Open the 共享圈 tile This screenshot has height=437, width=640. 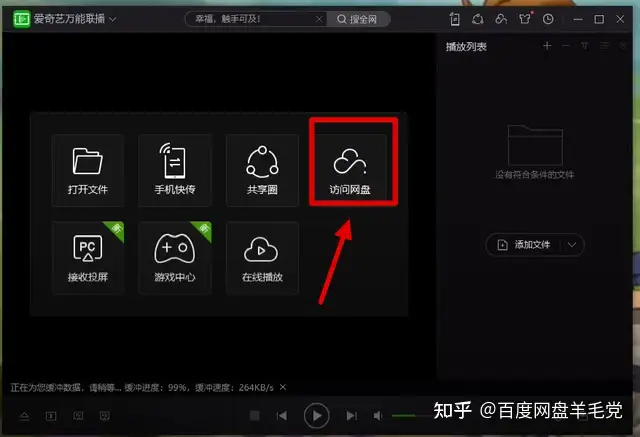[262, 170]
